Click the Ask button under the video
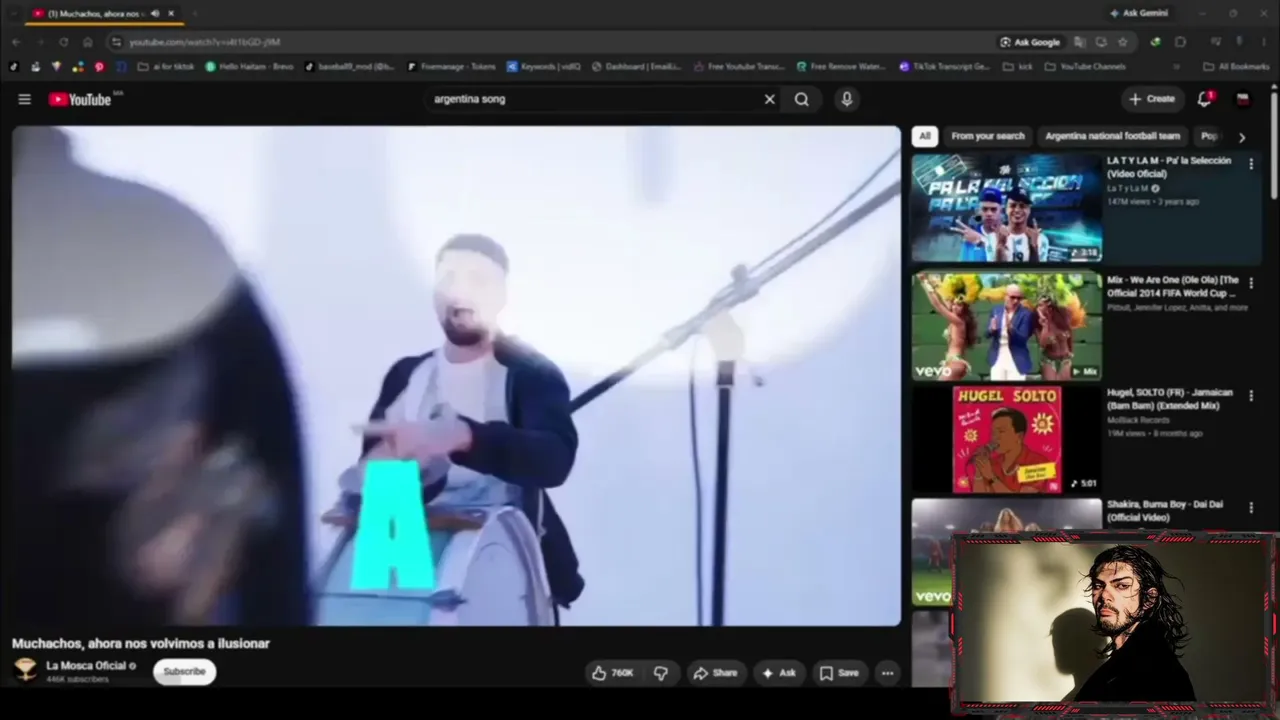Viewport: 1280px width, 720px height. [x=779, y=673]
